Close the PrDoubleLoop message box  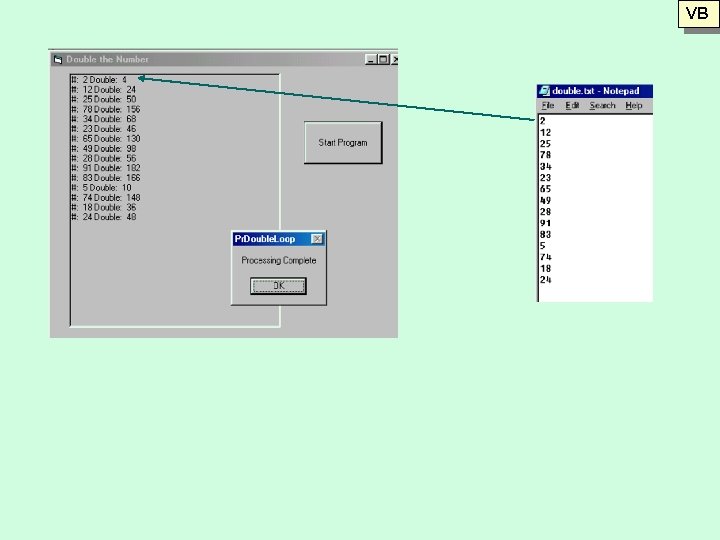tap(317, 239)
